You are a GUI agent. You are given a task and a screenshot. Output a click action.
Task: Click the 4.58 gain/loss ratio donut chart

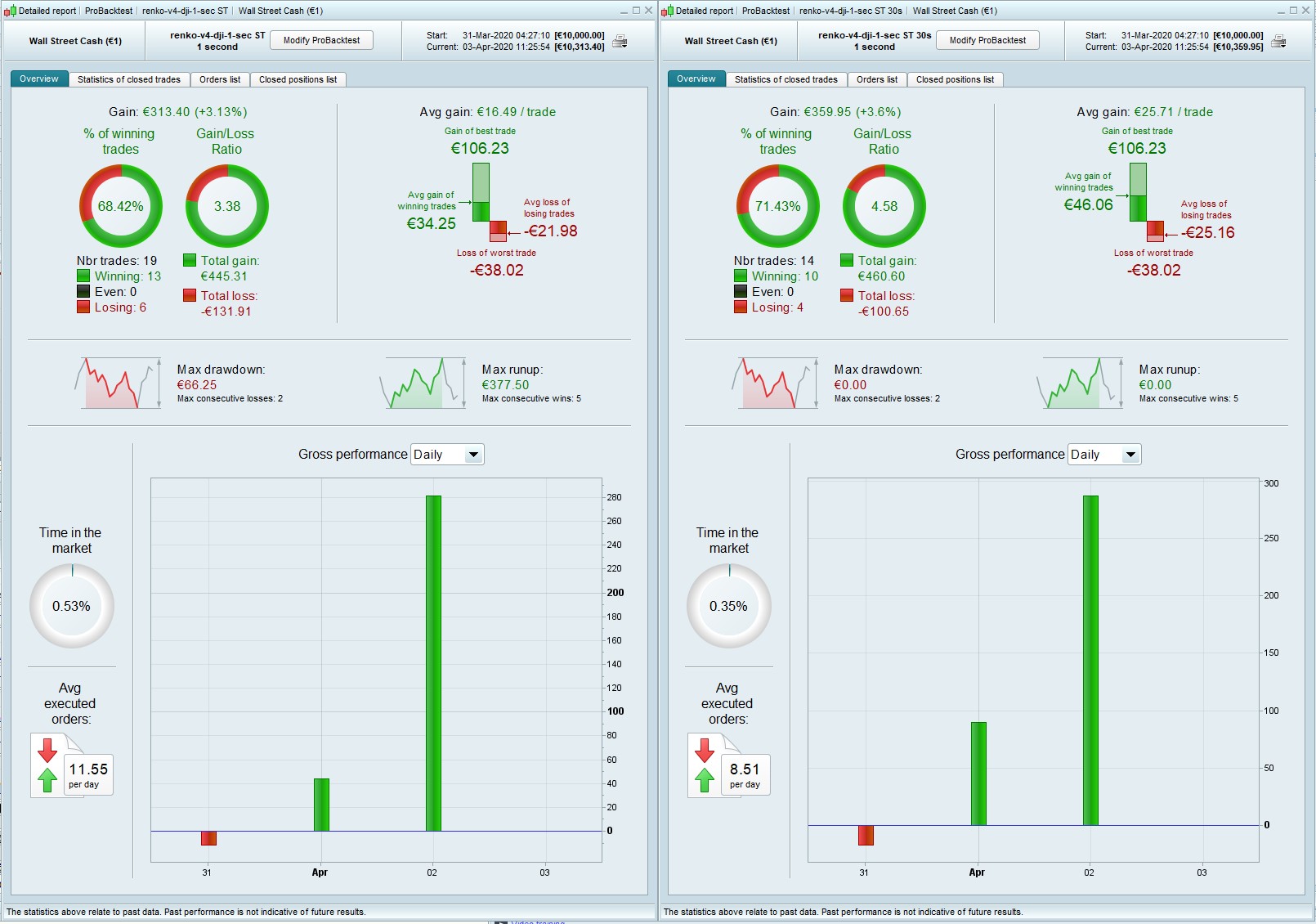[884, 206]
